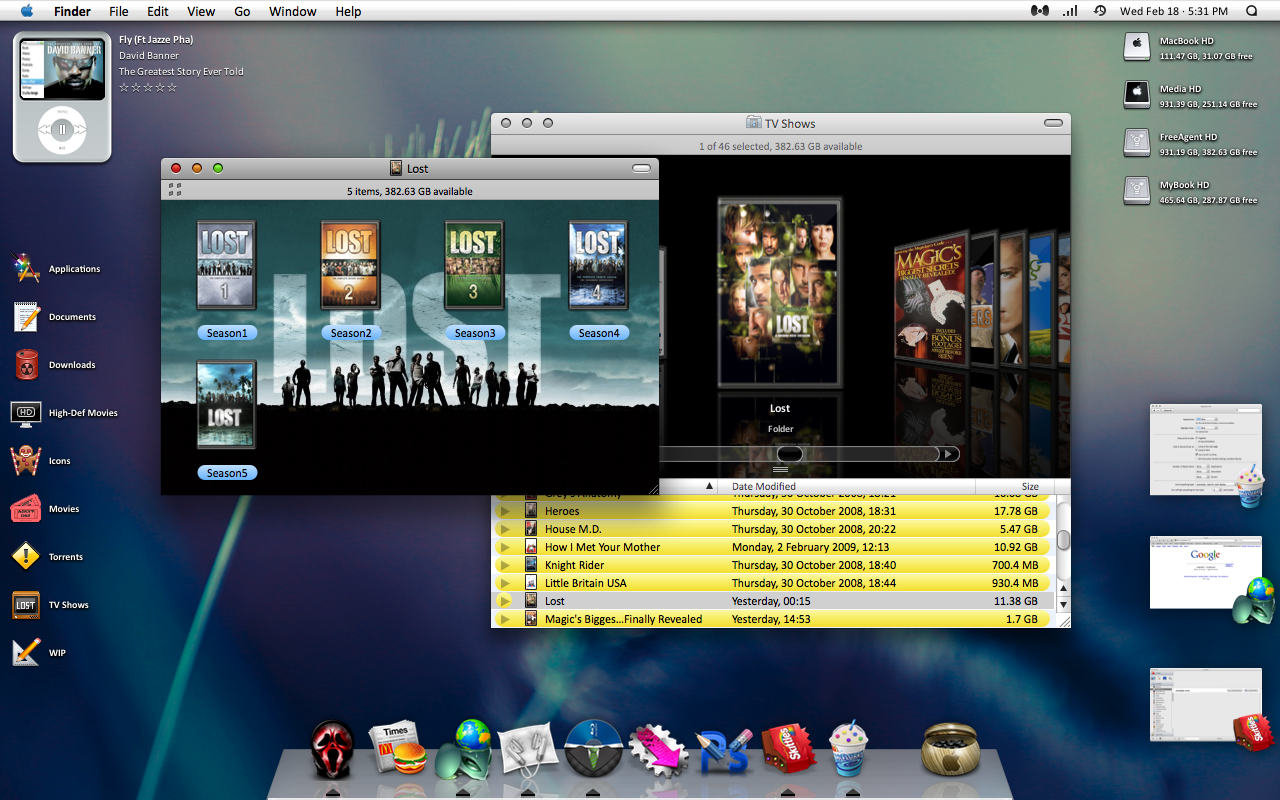Open the wooden Apple pot trash icon

(x=950, y=750)
